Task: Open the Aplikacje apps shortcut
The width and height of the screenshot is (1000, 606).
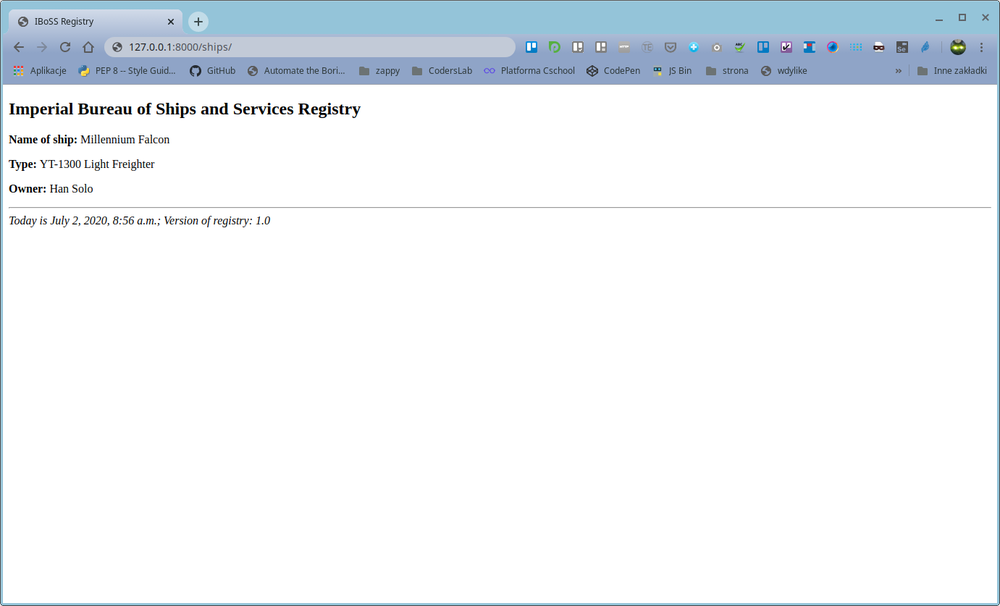Action: [40, 71]
